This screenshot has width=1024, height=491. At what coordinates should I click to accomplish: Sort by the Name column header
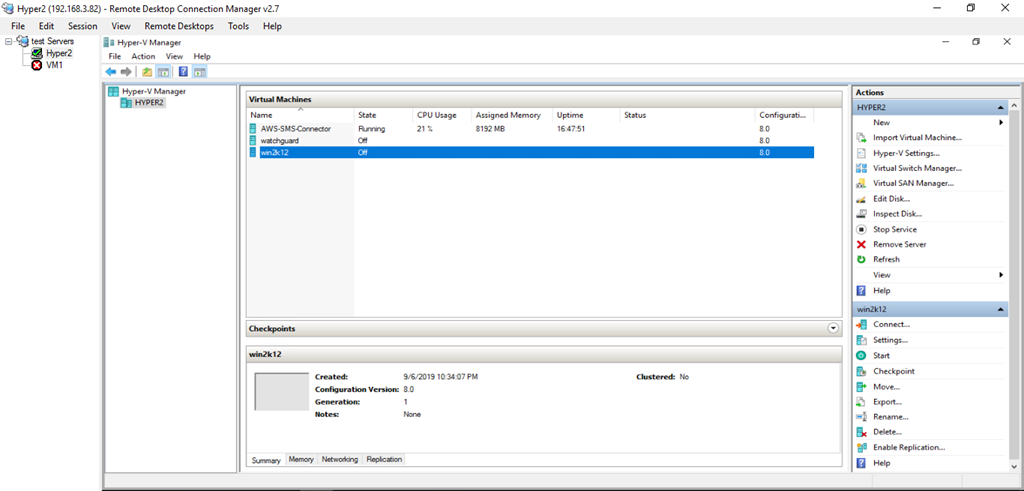(x=300, y=115)
